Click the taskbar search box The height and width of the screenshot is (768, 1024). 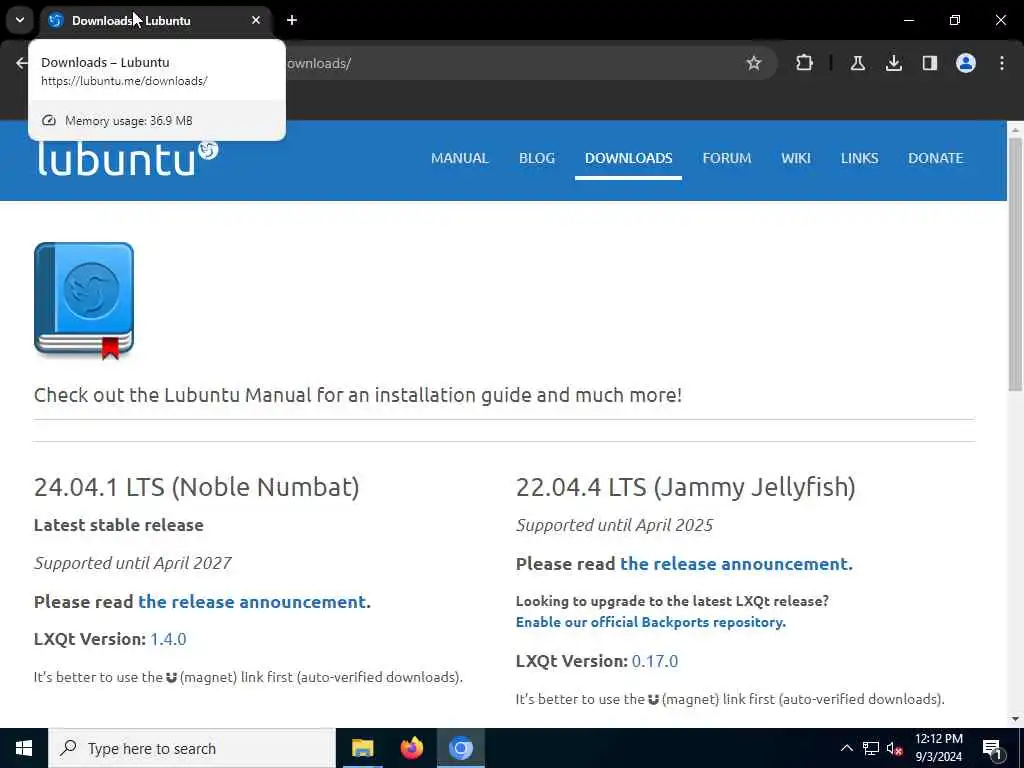coord(192,748)
